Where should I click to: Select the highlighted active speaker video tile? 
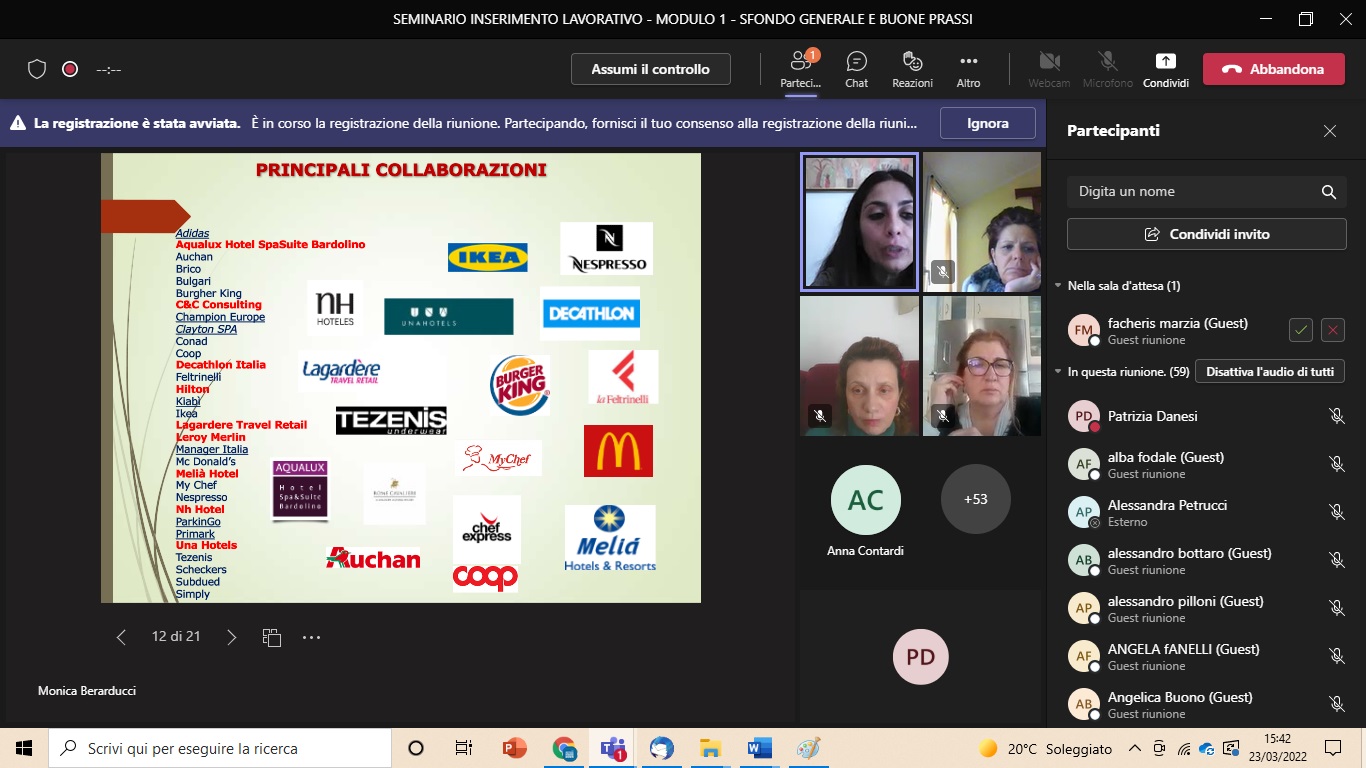click(x=860, y=222)
